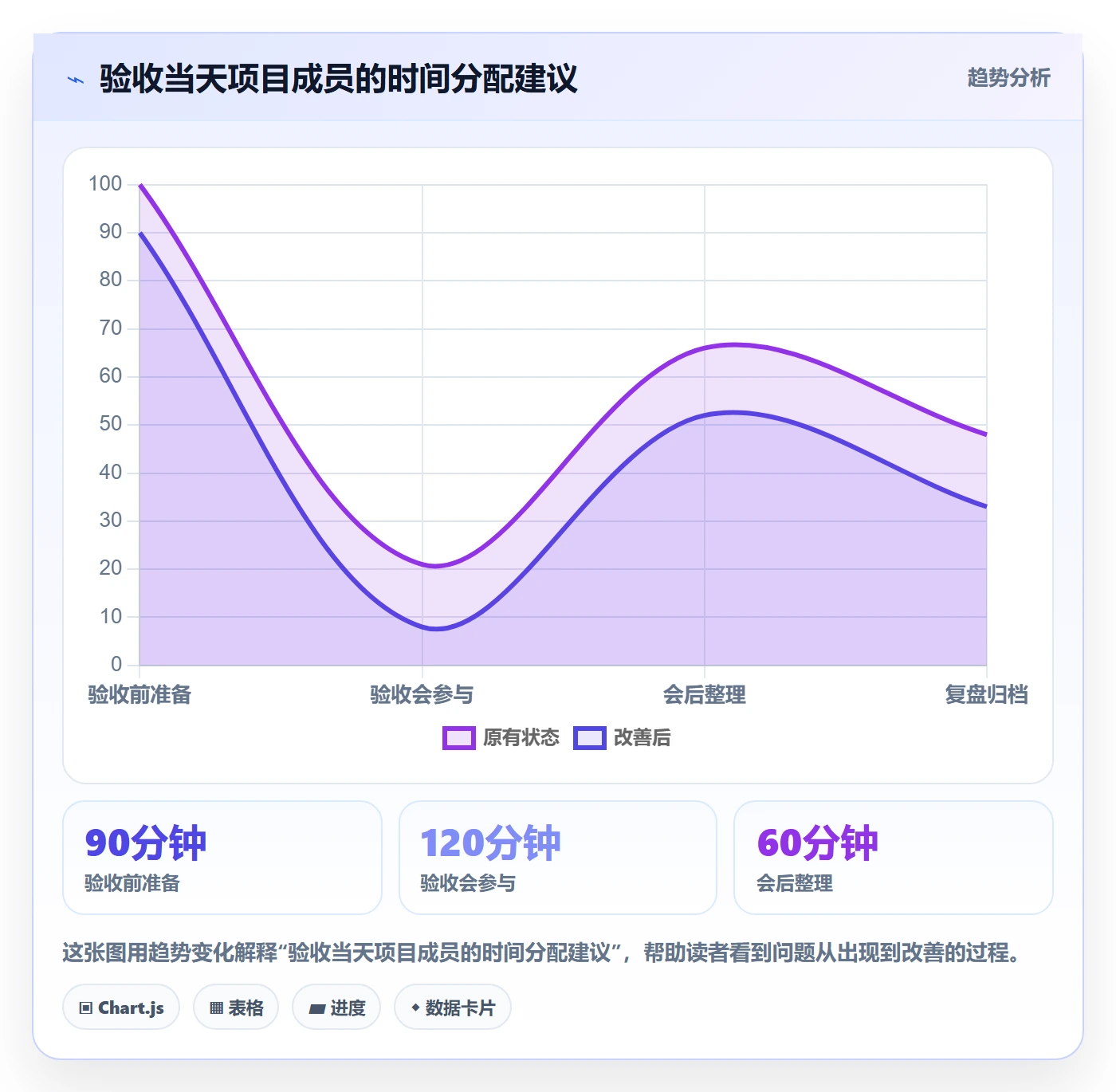This screenshot has width=1116, height=1092.
Task: Click the 100 y-axis tick label
Action: point(105,184)
